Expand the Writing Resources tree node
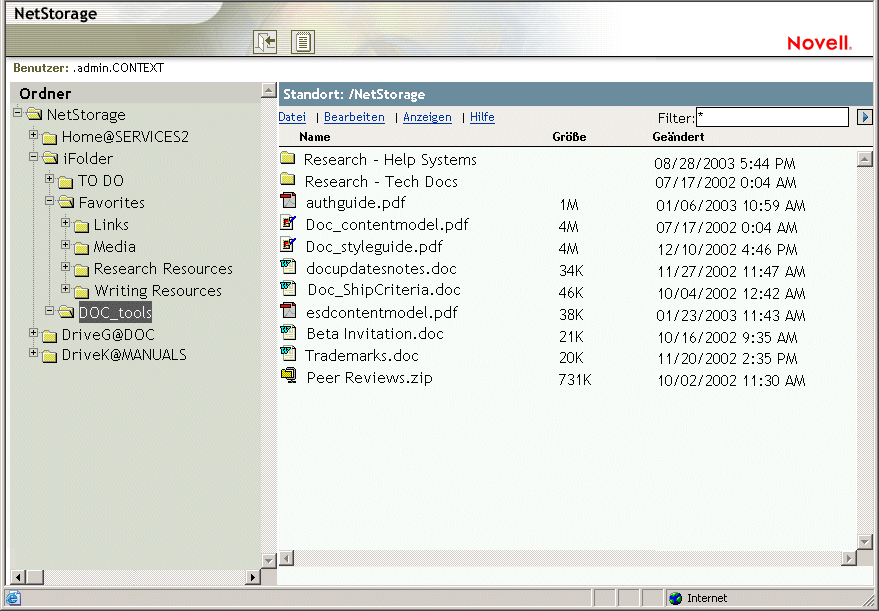Viewport: 879px width, 611px height. tap(66, 289)
